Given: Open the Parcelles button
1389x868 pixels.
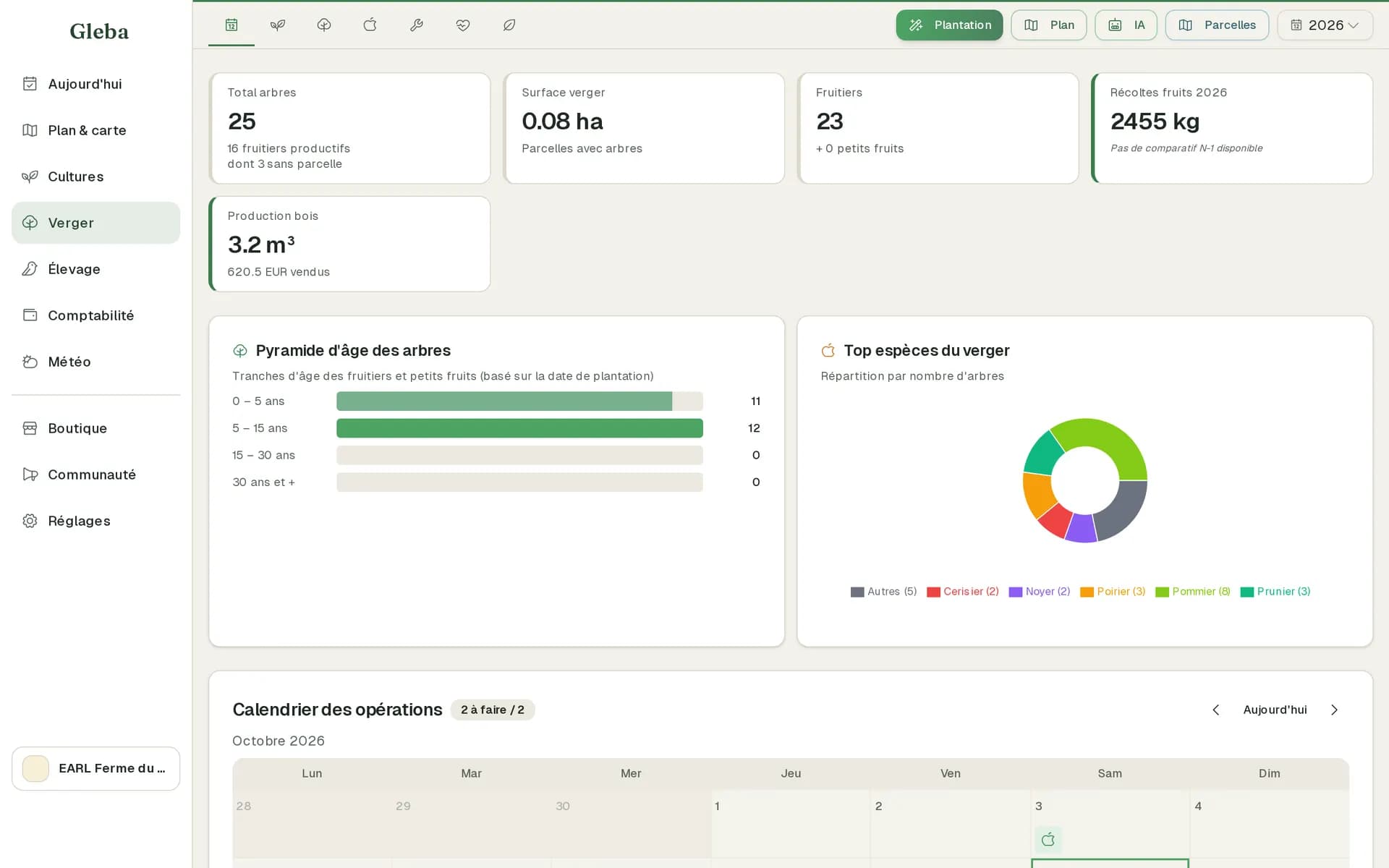Looking at the screenshot, I should point(1217,25).
